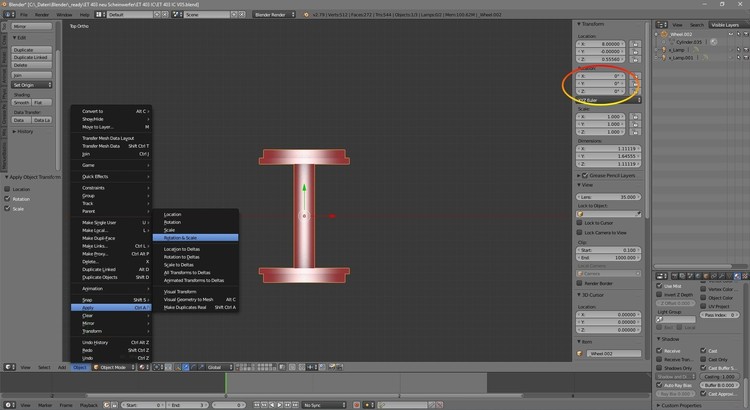Expand the History panel in the tool shelf

coord(14,131)
